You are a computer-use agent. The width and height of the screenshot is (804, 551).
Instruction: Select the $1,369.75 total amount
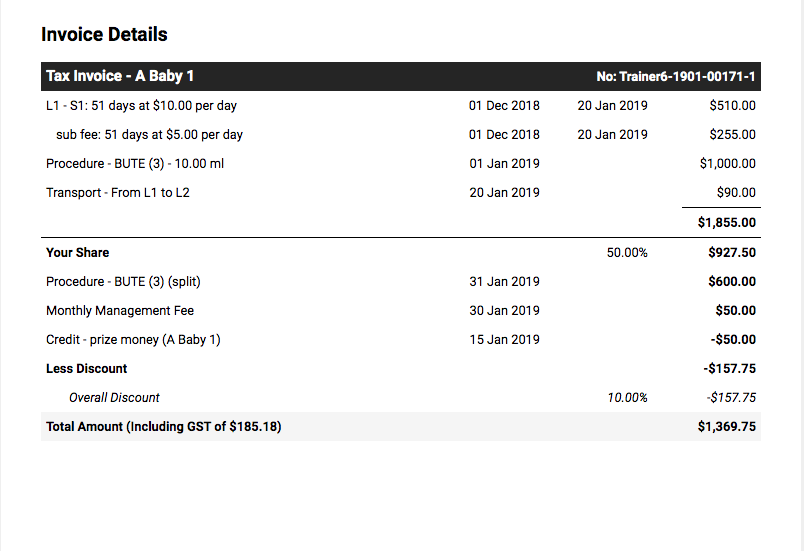727,426
